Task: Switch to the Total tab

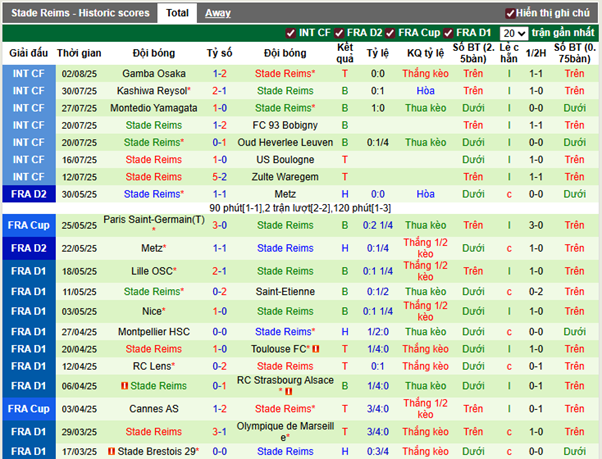Action: coord(177,13)
